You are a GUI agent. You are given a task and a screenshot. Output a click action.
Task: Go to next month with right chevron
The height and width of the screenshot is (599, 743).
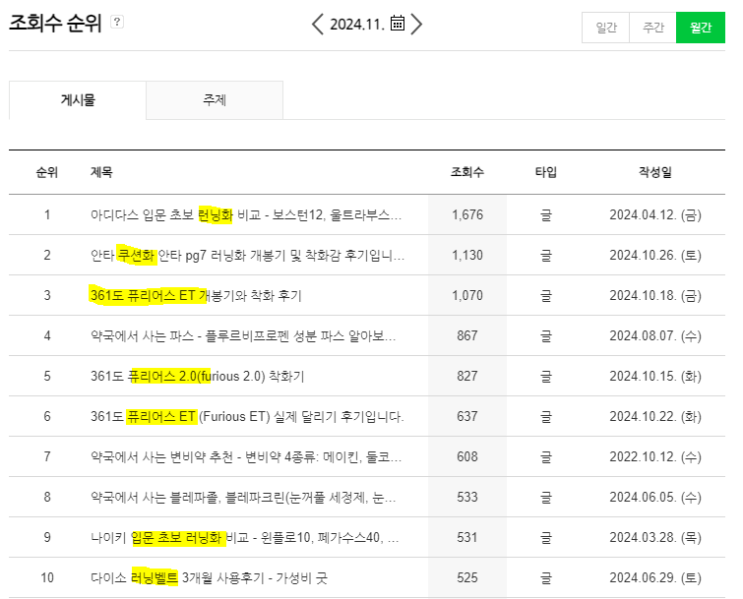point(416,24)
